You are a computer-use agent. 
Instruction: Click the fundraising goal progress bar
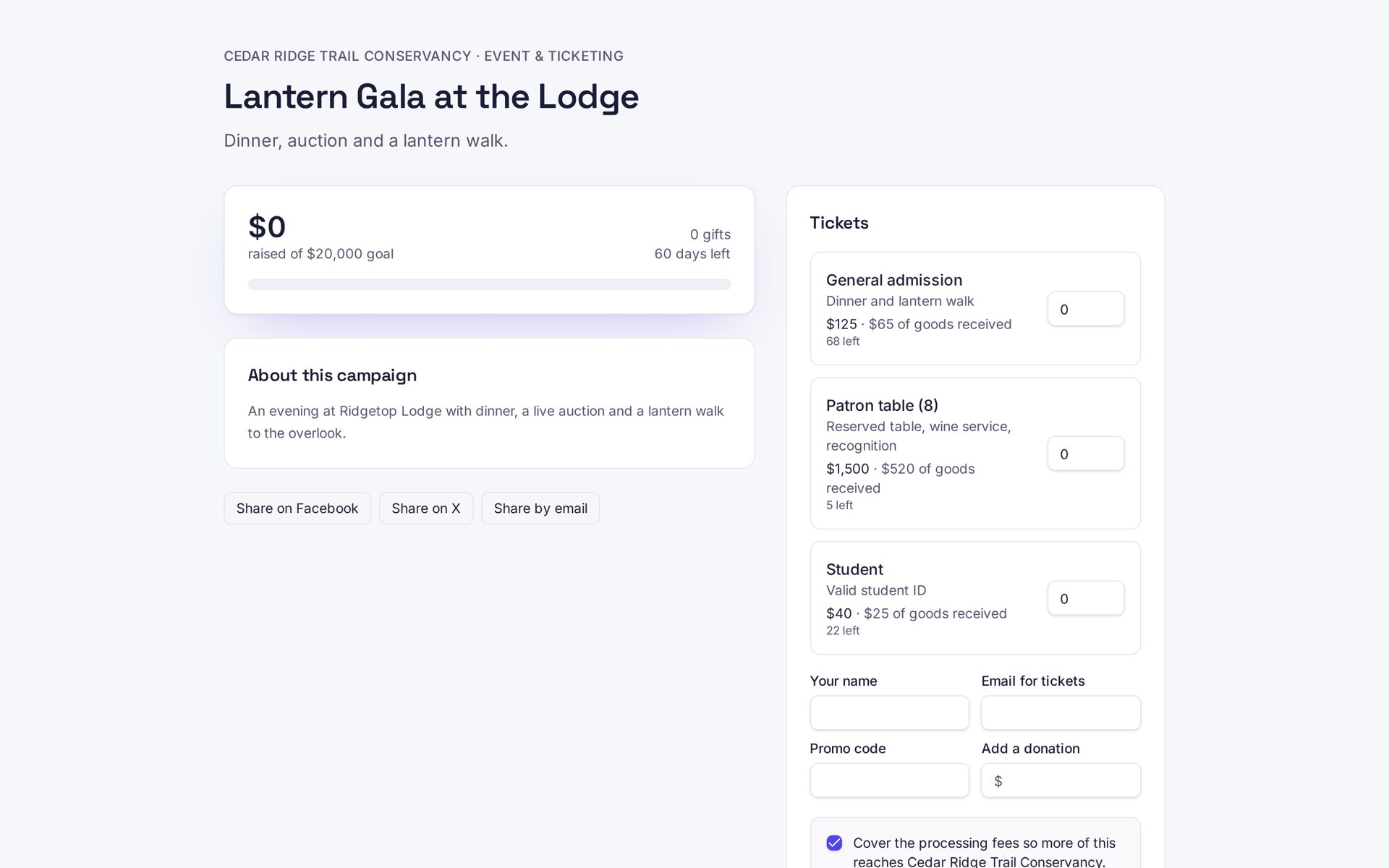tap(489, 284)
